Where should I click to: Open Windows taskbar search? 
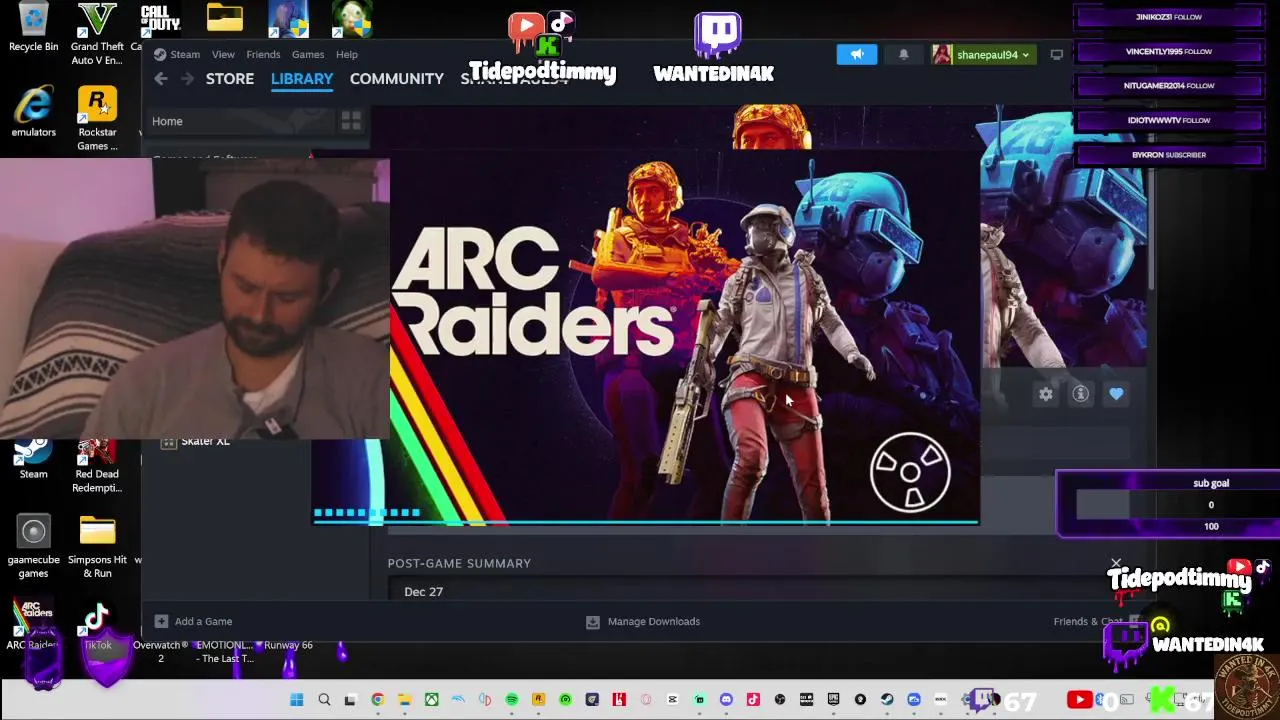coord(324,700)
